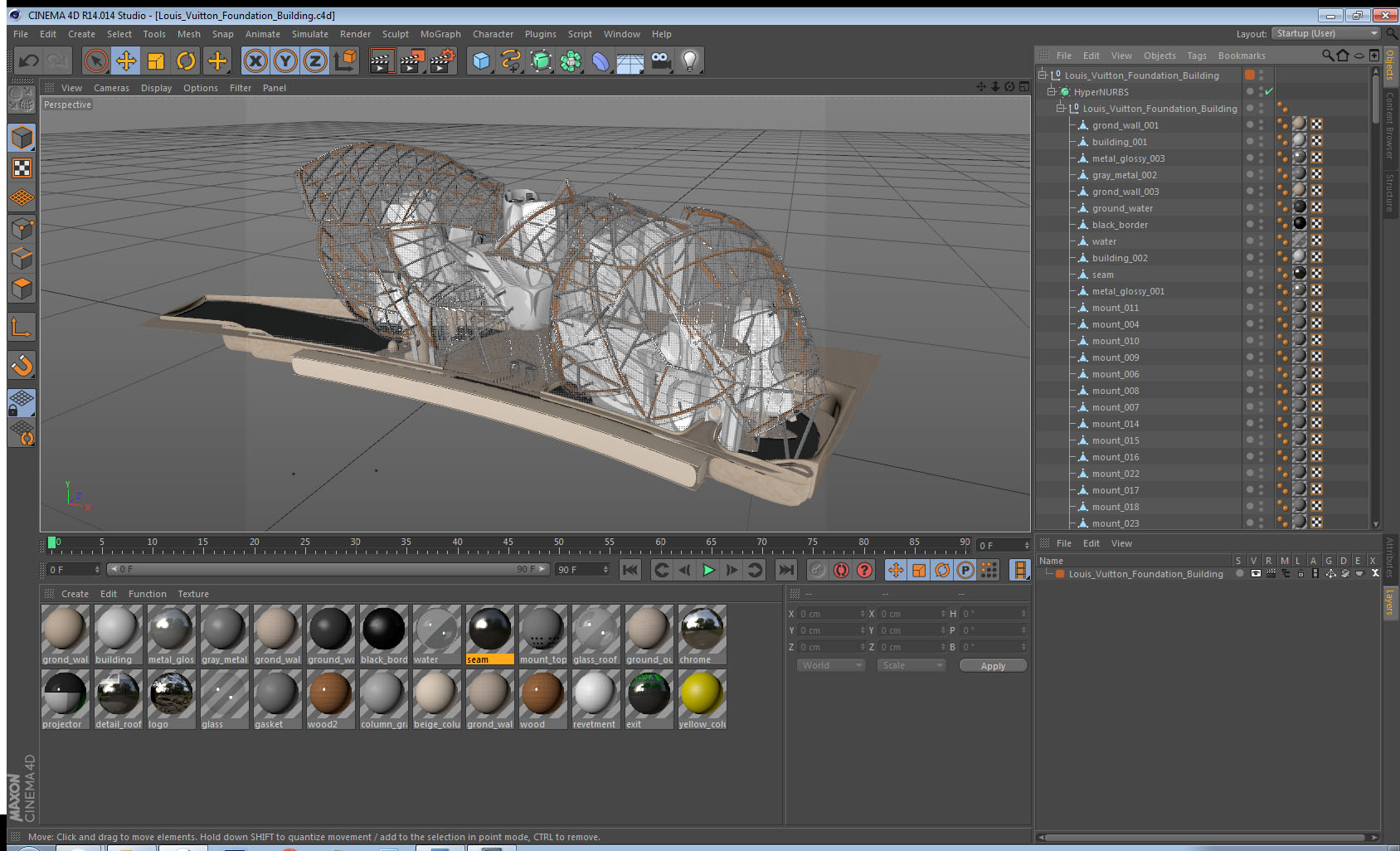Click the current frame 0 F stepper

[97, 570]
